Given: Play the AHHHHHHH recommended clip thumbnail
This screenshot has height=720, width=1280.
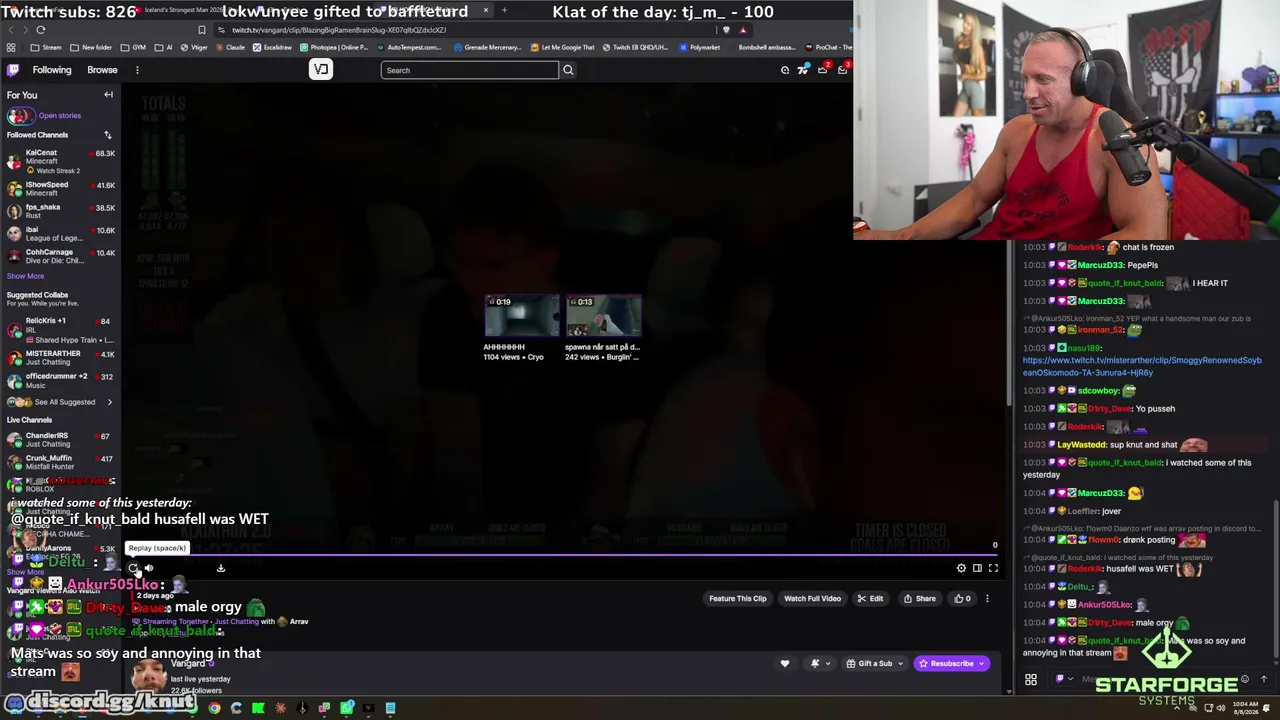Looking at the screenshot, I should click(x=522, y=316).
